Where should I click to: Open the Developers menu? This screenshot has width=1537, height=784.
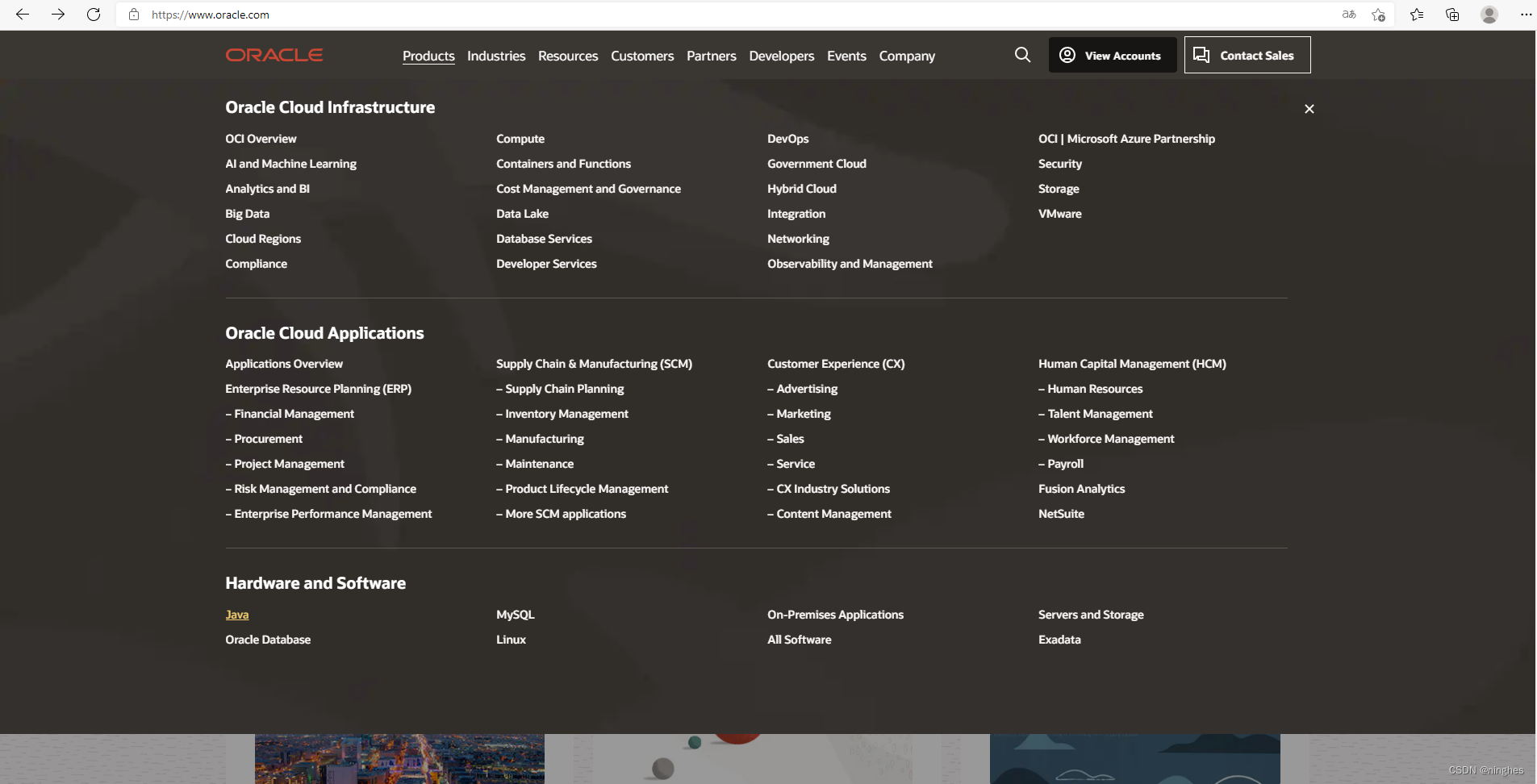tap(782, 56)
